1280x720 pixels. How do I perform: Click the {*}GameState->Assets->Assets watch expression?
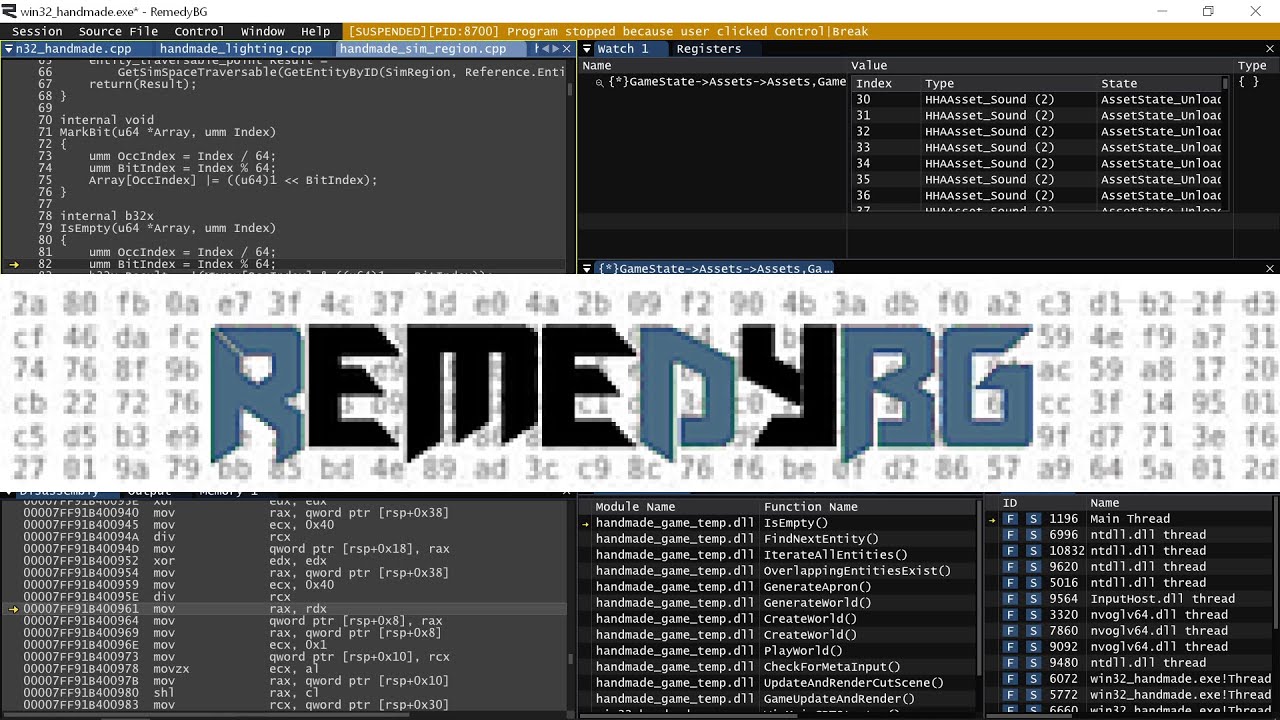pyautogui.click(x=726, y=83)
